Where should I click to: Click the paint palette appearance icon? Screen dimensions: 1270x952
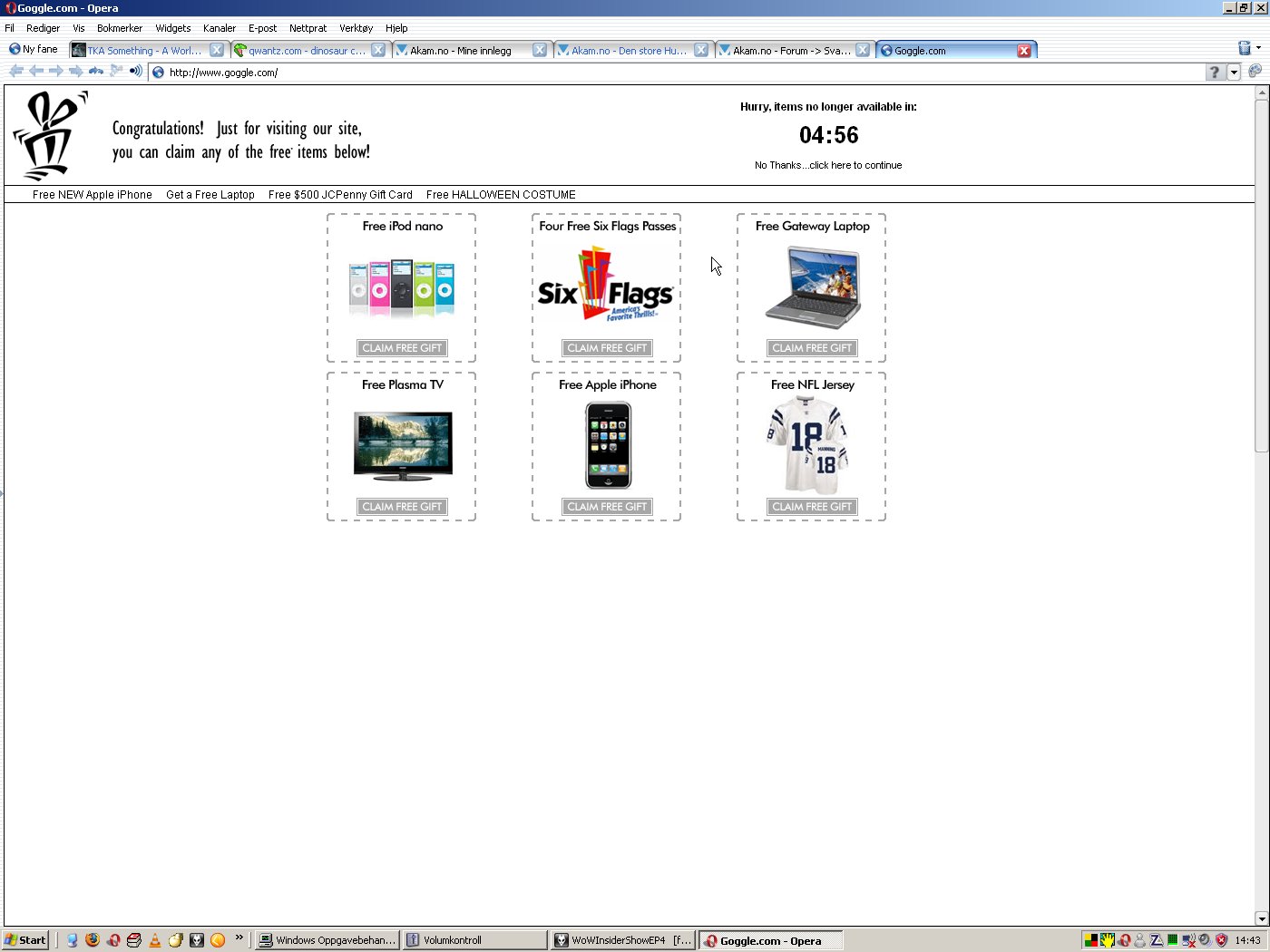click(1255, 72)
